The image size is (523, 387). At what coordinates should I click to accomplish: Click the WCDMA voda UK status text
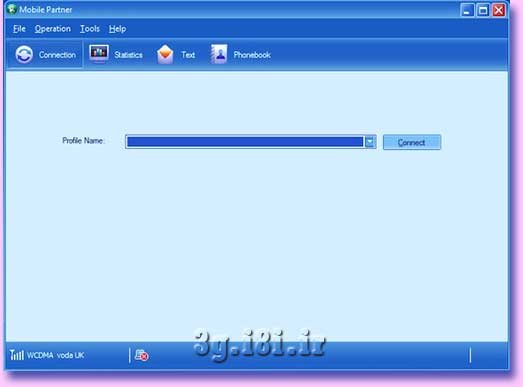(55, 355)
